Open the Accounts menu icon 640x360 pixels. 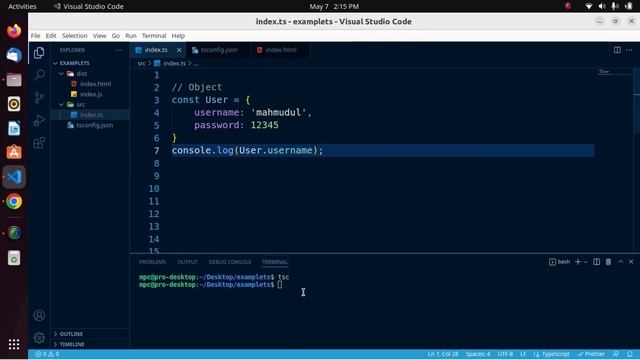coord(39,315)
